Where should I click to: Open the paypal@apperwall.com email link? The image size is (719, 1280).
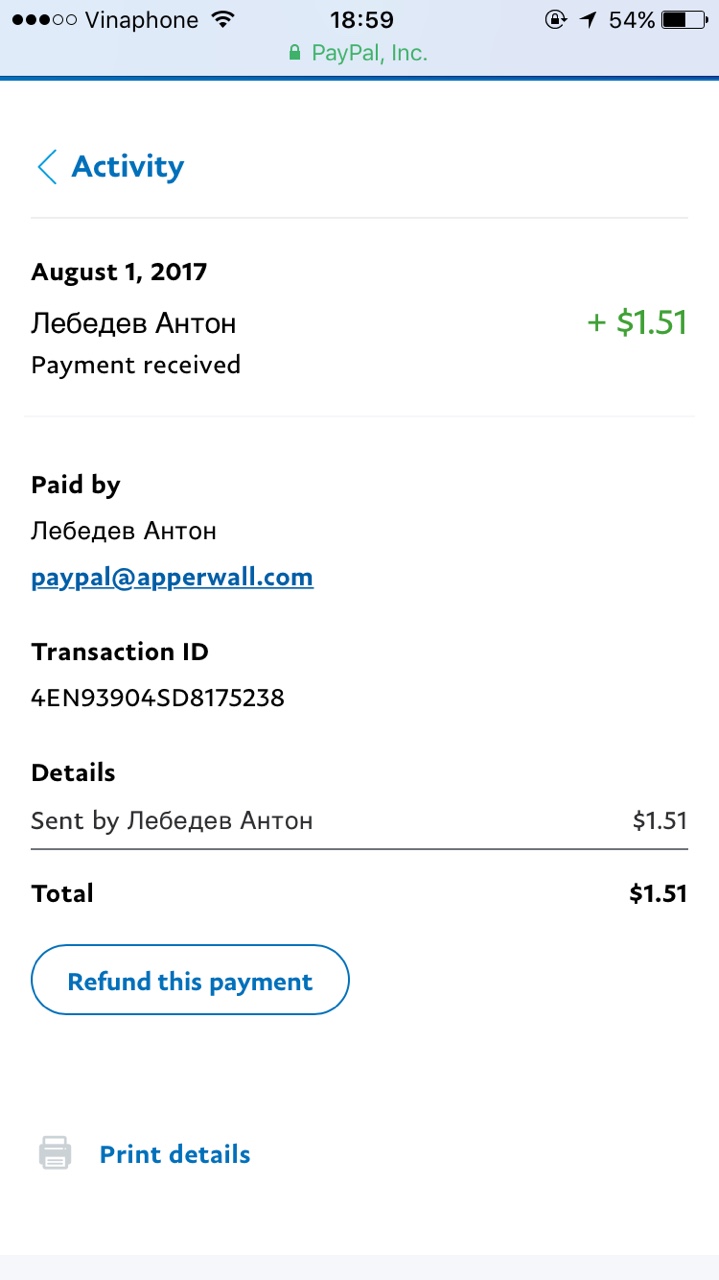click(172, 577)
